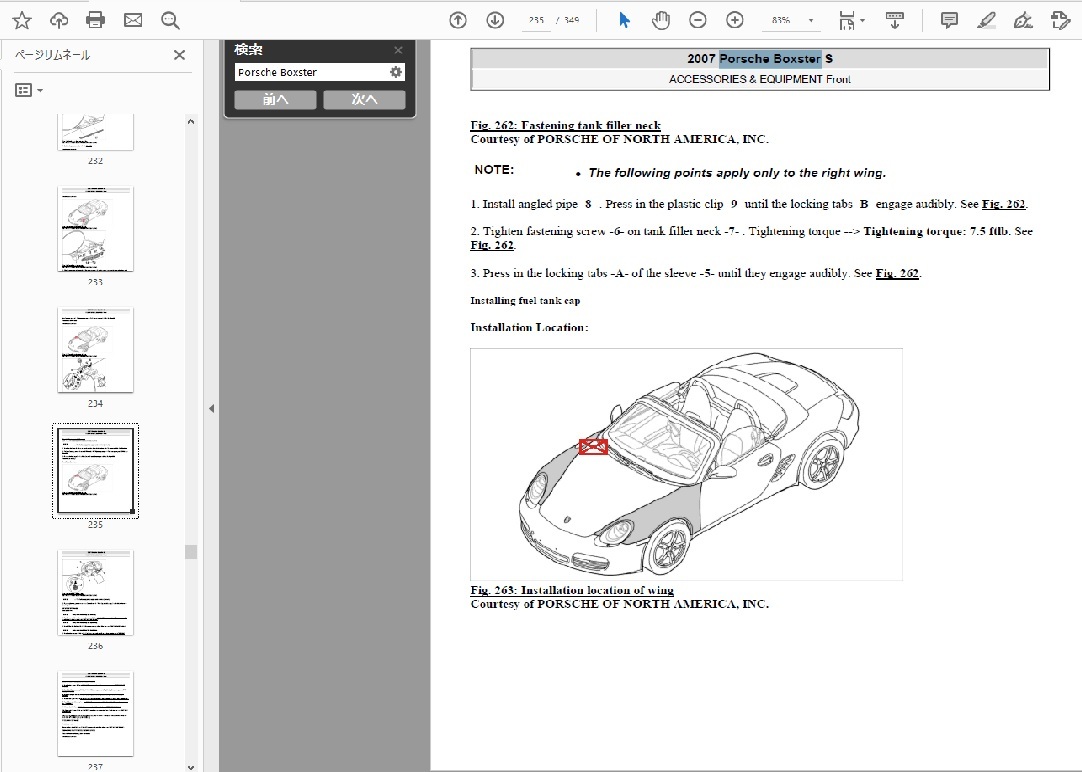This screenshot has height=772, width=1082.
Task: Send the file by email with the envelope icon
Action: tap(133, 20)
